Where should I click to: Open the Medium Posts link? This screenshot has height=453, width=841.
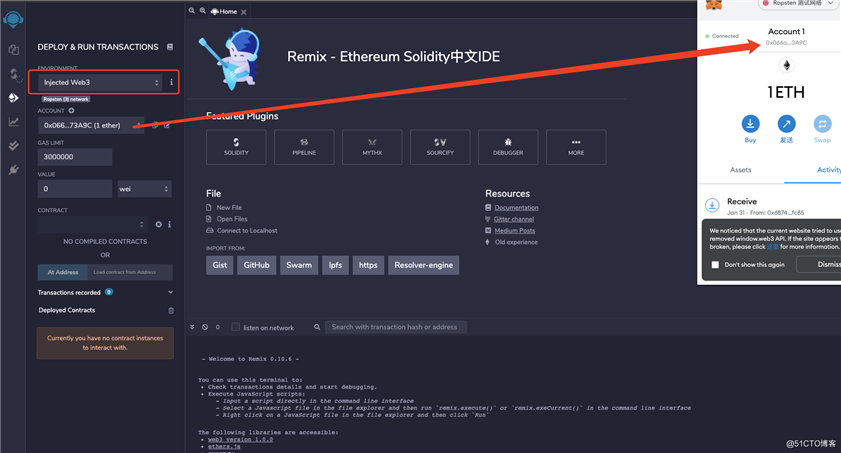tap(515, 231)
